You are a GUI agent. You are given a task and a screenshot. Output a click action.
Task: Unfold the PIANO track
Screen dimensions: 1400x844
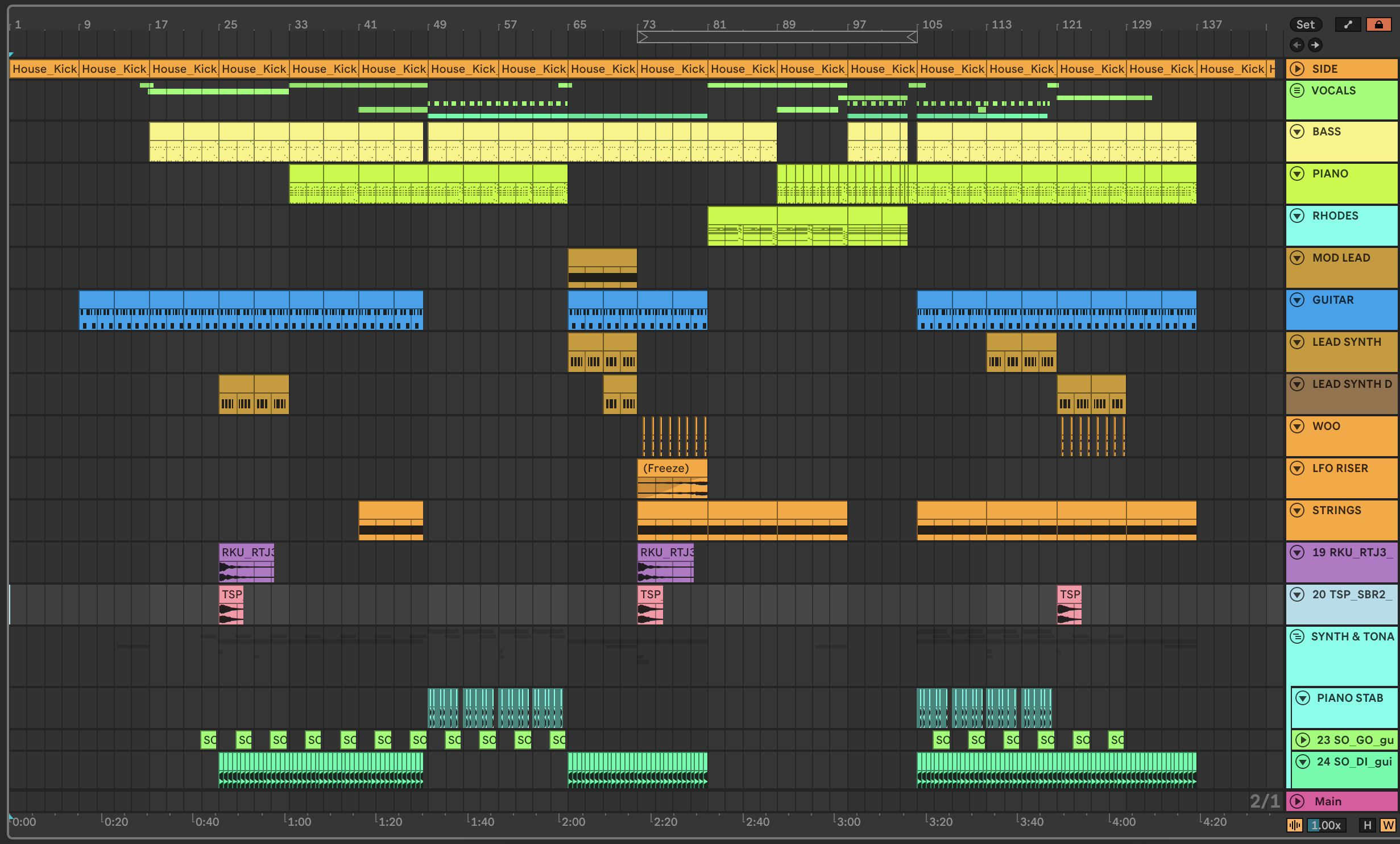click(1297, 173)
